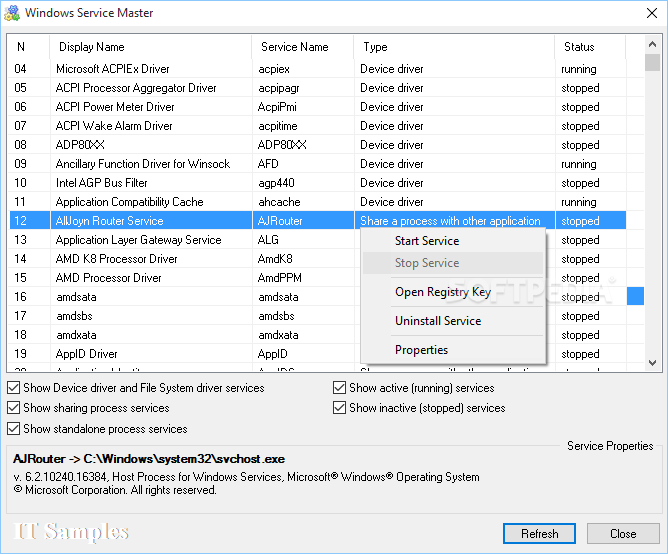The width and height of the screenshot is (668, 554).
Task: Click the Refresh button
Action: point(539,534)
